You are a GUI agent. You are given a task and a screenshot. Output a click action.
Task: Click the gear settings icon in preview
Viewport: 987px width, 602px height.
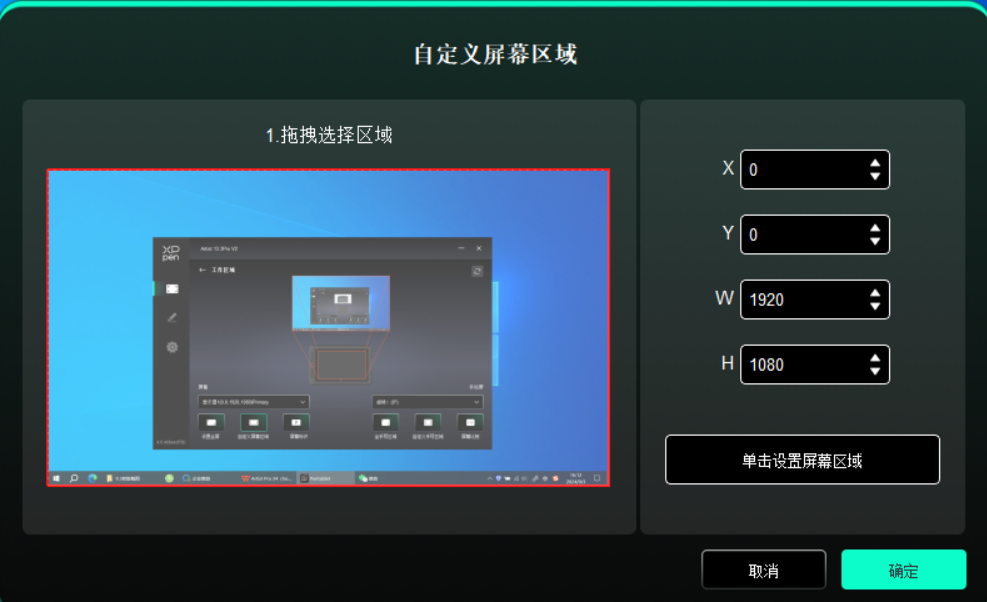coord(172,347)
